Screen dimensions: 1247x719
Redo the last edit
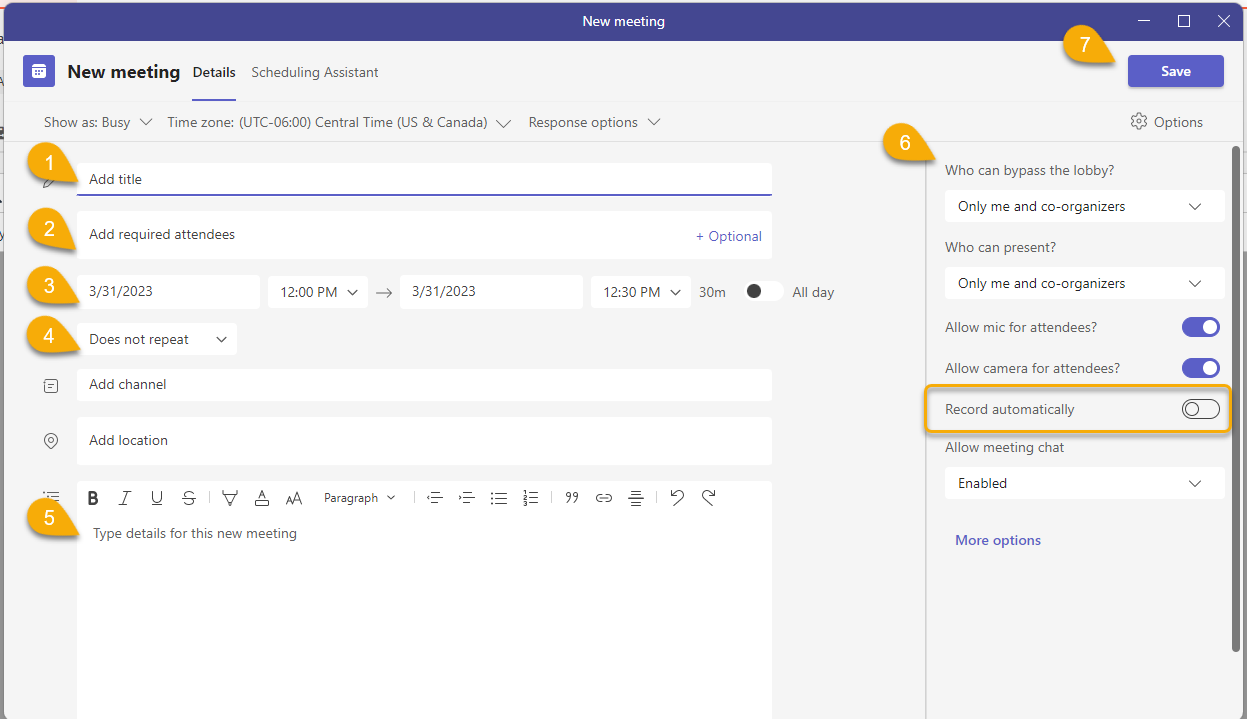[x=709, y=498]
